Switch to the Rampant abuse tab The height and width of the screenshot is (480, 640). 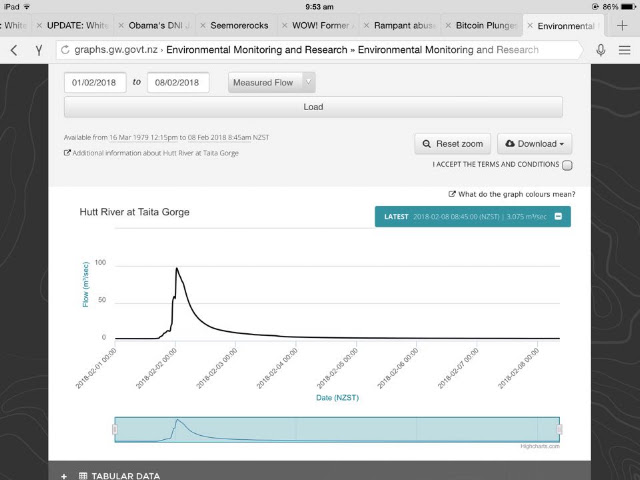[x=404, y=25]
